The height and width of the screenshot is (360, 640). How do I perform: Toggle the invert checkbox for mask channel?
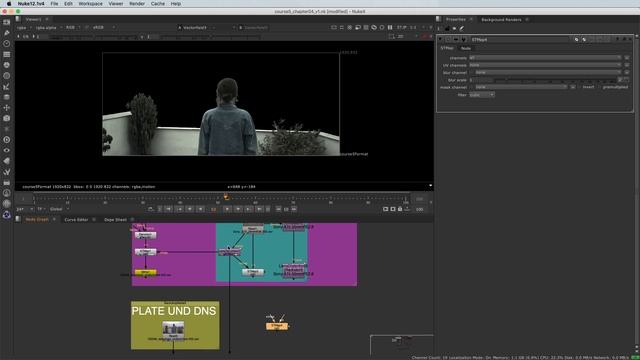coord(580,87)
